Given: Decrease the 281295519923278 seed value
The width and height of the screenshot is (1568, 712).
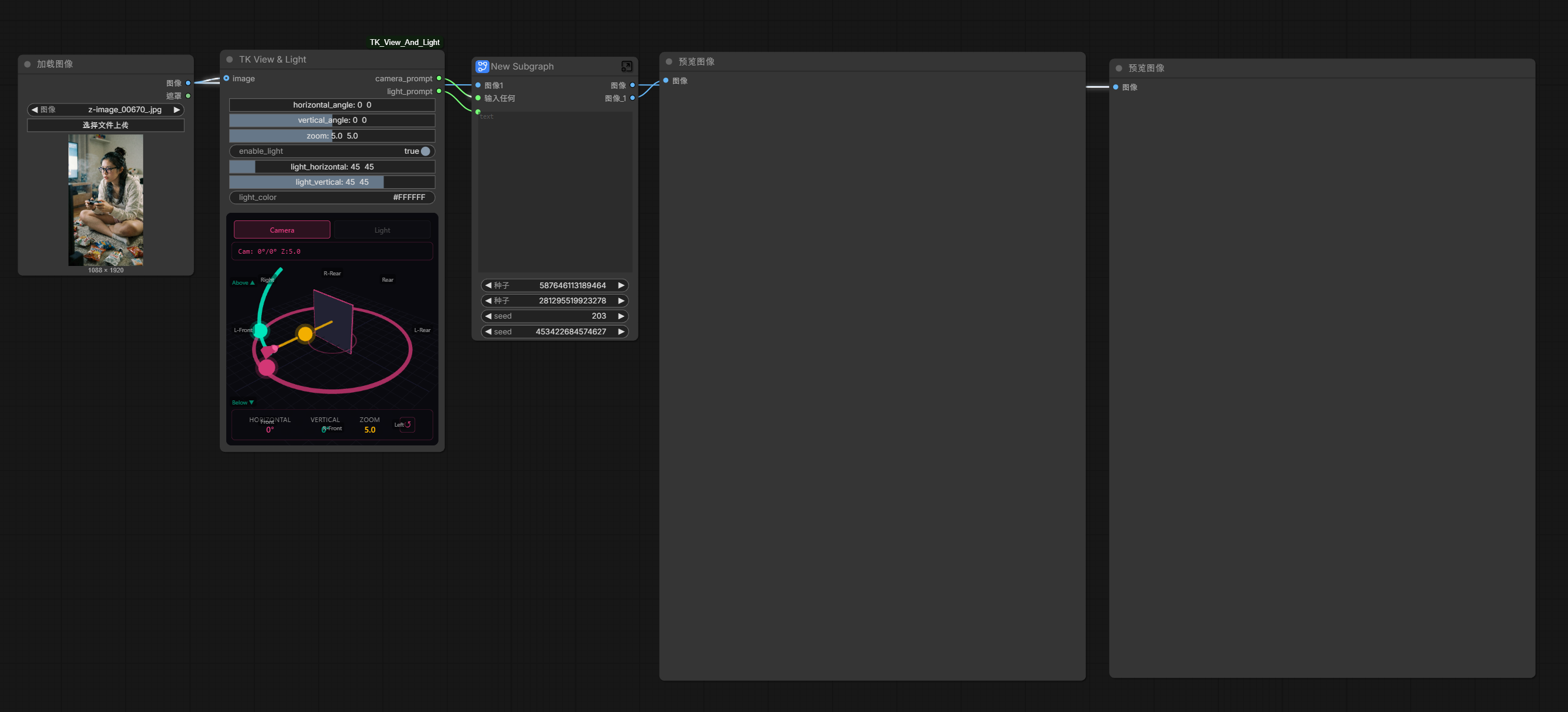Looking at the screenshot, I should tap(488, 300).
